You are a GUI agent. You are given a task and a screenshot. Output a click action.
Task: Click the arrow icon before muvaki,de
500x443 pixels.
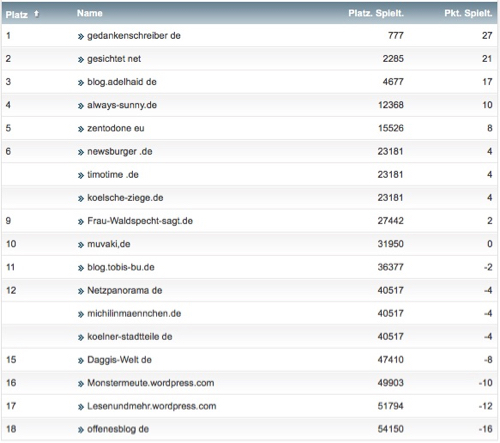point(81,245)
